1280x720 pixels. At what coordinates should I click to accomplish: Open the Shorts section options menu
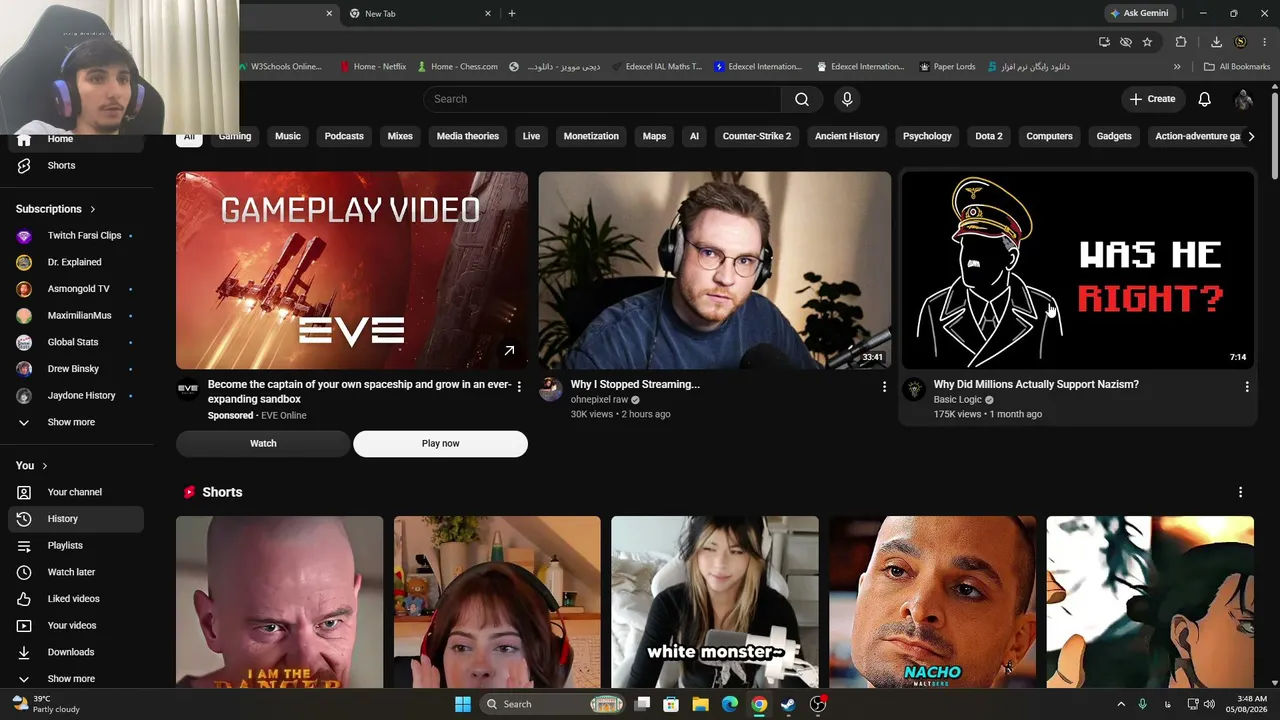[x=1241, y=492]
